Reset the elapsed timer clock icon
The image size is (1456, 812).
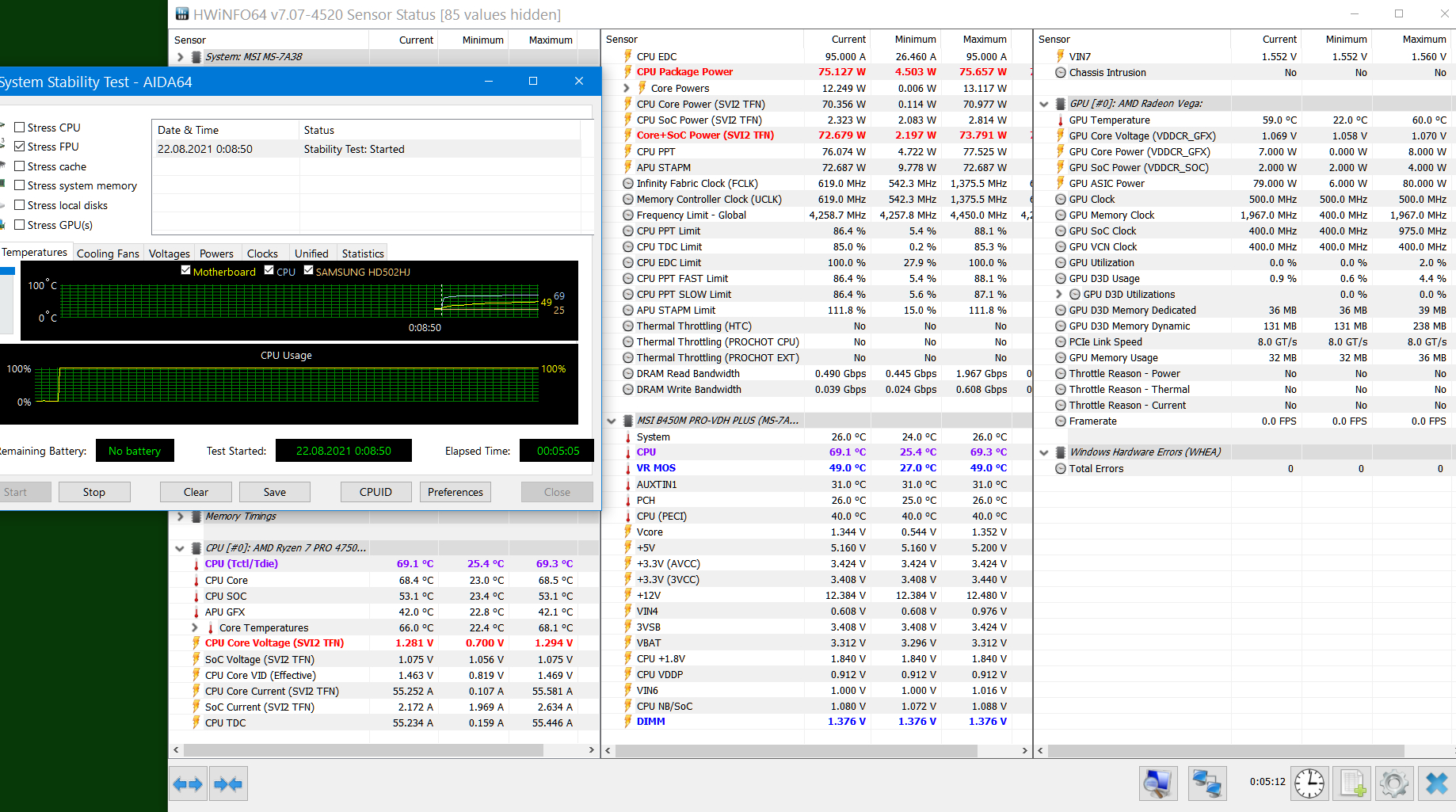coord(1309,783)
